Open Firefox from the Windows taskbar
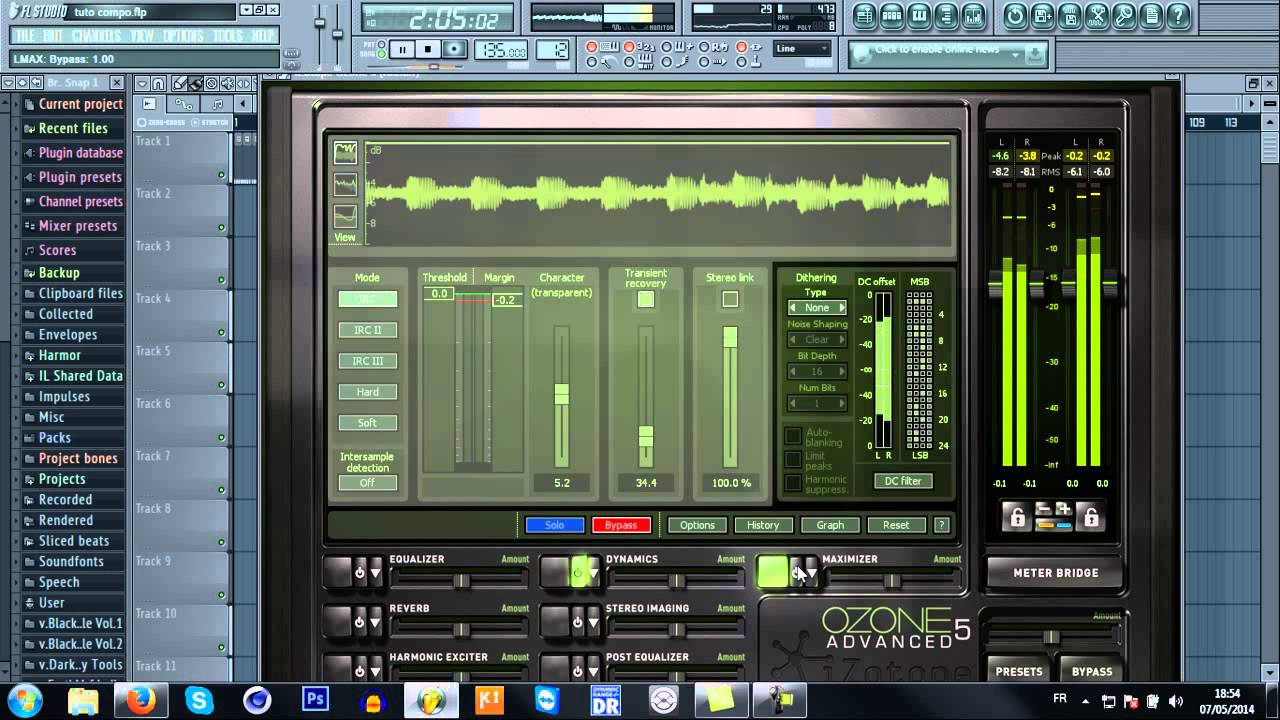 (x=141, y=700)
